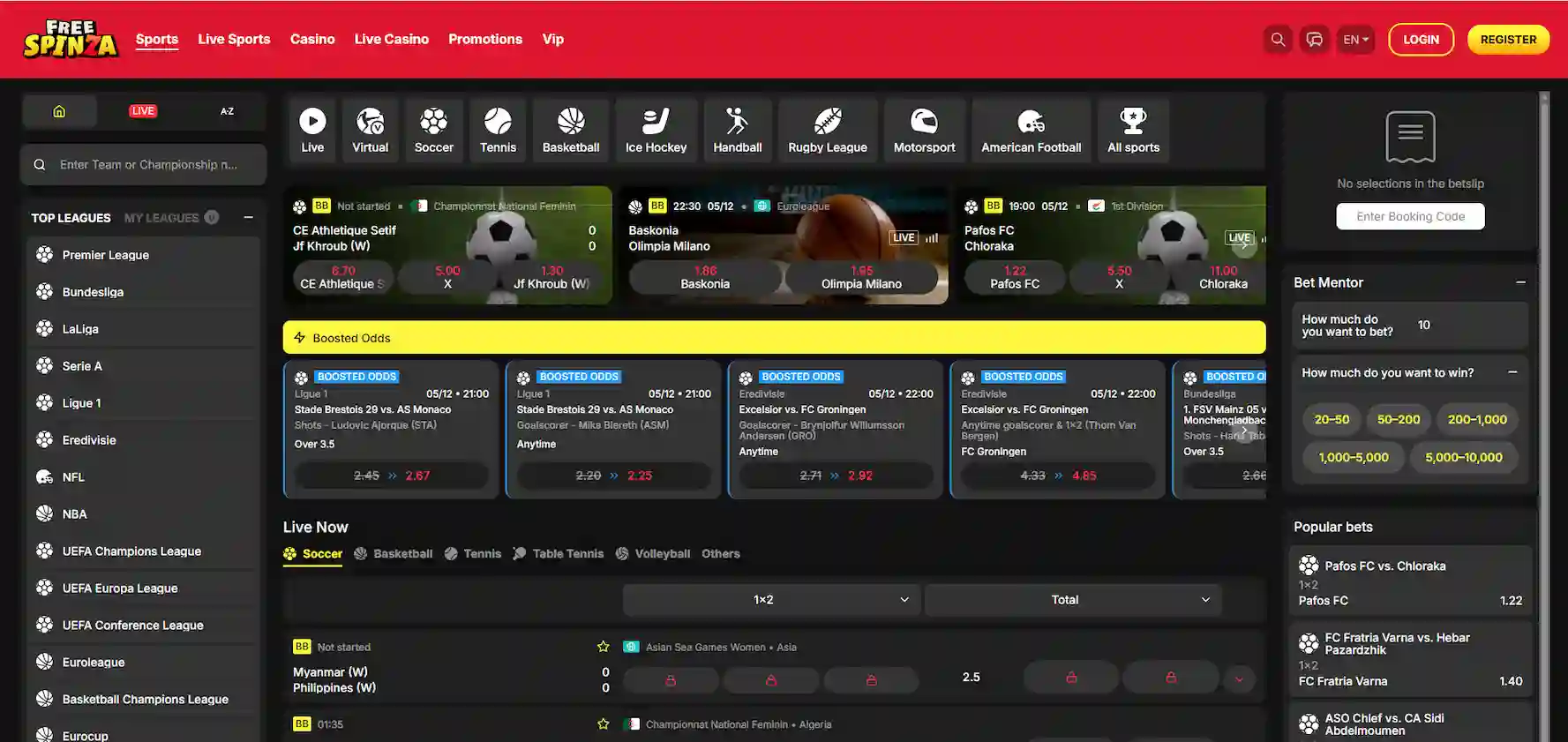Expand more markets for Myanmar (W) match
Screen dimensions: 1568x742
pos(1239,678)
